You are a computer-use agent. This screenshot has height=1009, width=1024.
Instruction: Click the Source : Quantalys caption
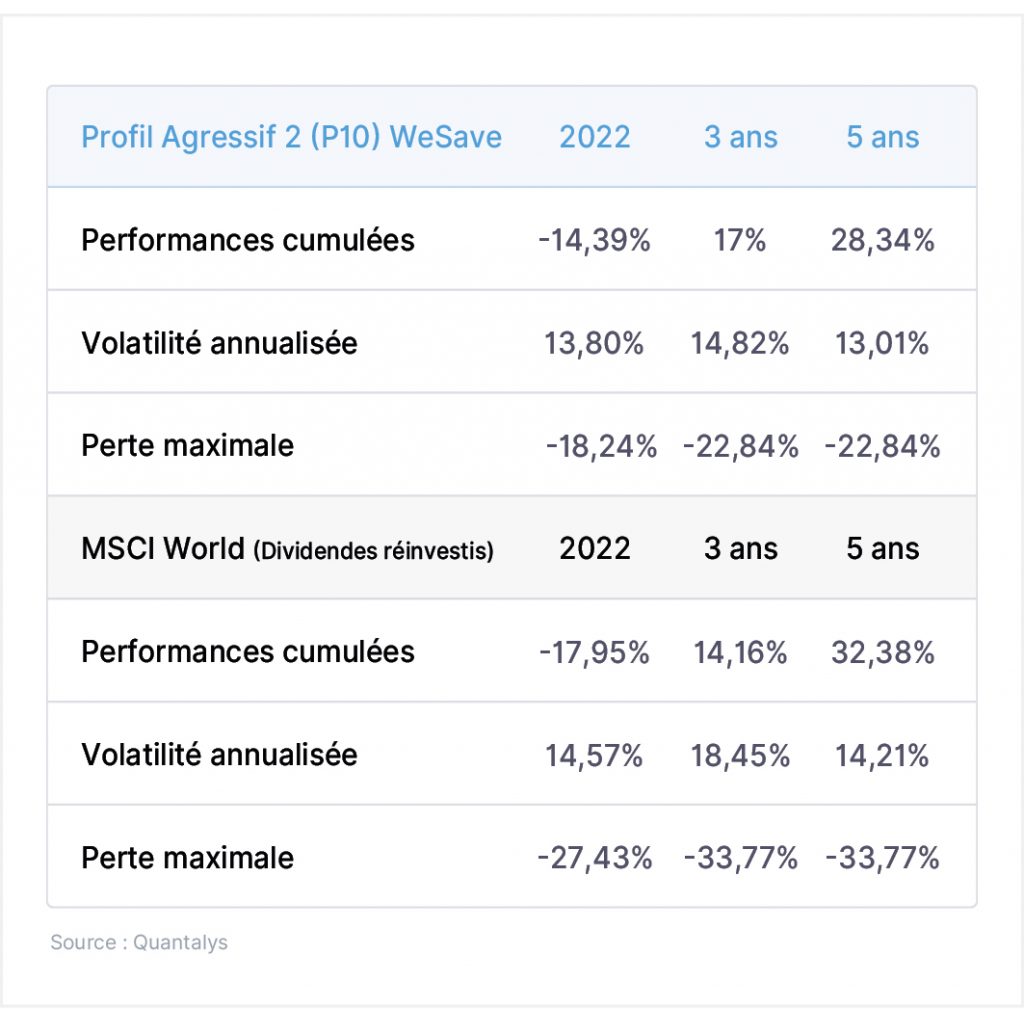tap(139, 942)
